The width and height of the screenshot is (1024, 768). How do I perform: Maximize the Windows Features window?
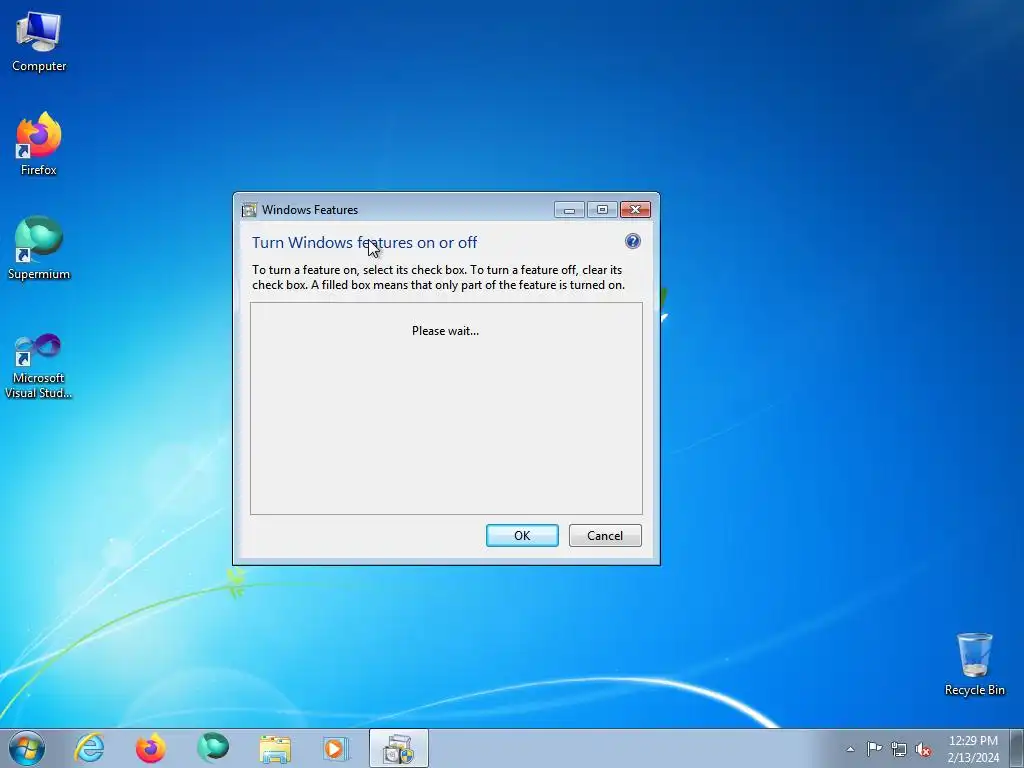(602, 210)
